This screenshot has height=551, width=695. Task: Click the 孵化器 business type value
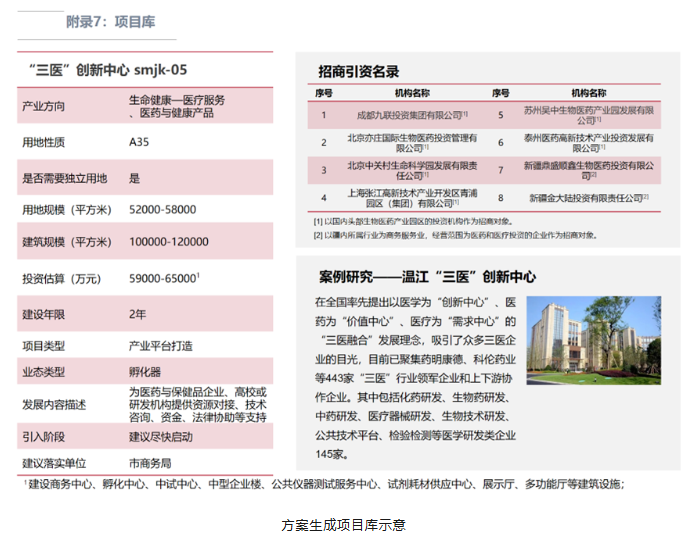pos(144,372)
